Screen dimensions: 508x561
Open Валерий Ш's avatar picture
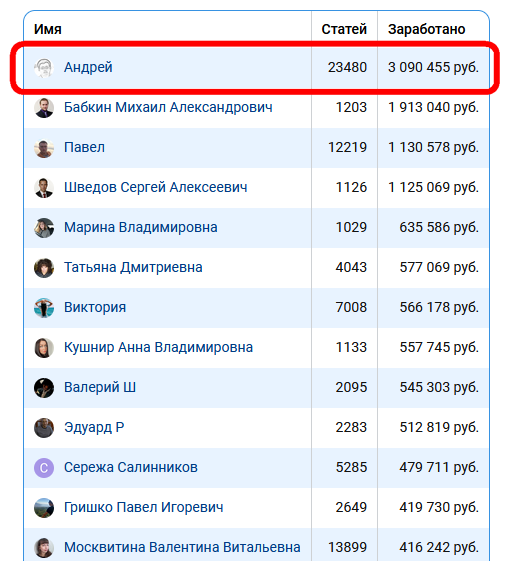tap(44, 388)
